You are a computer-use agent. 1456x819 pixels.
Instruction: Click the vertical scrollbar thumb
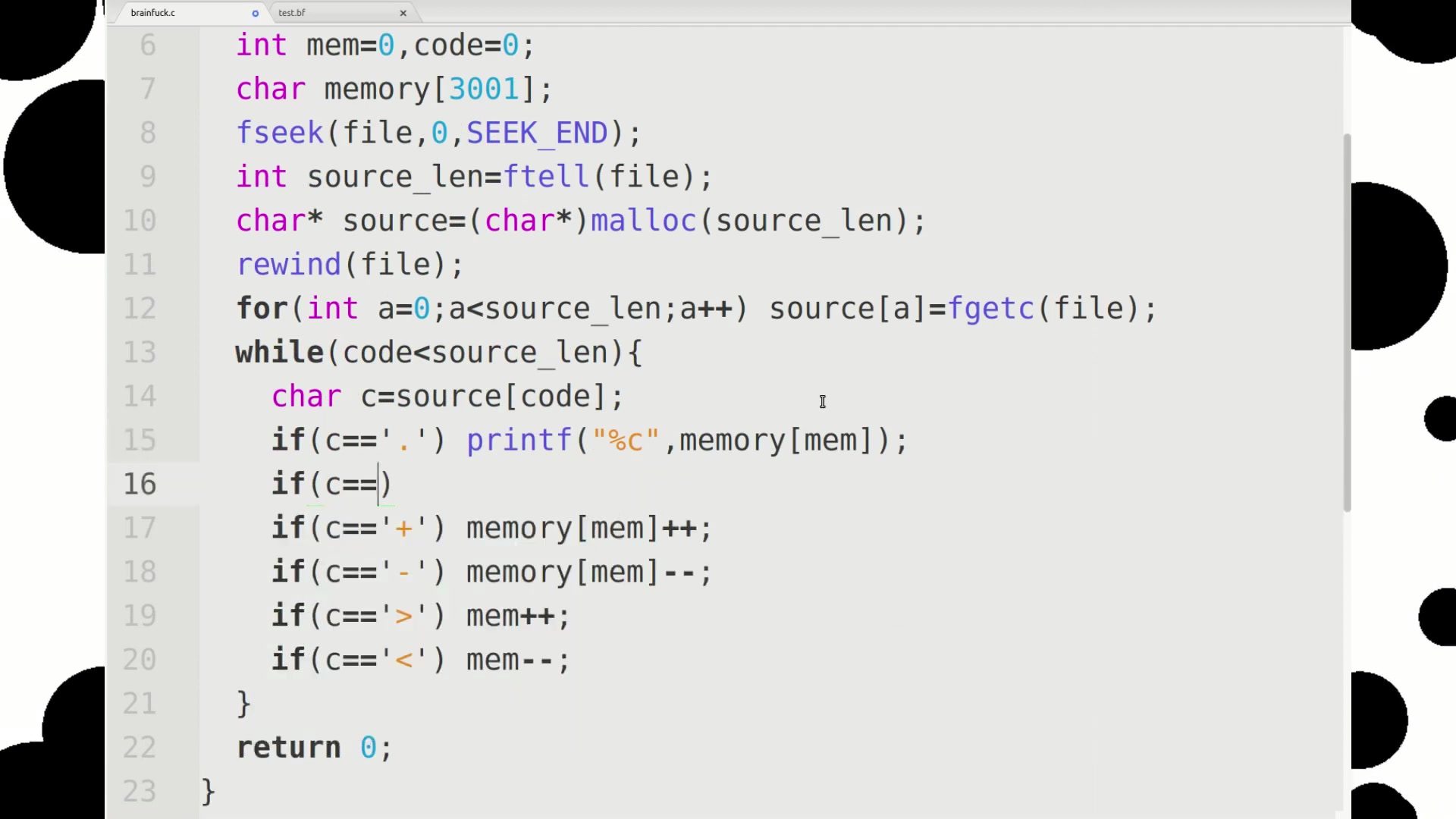tap(1347, 322)
